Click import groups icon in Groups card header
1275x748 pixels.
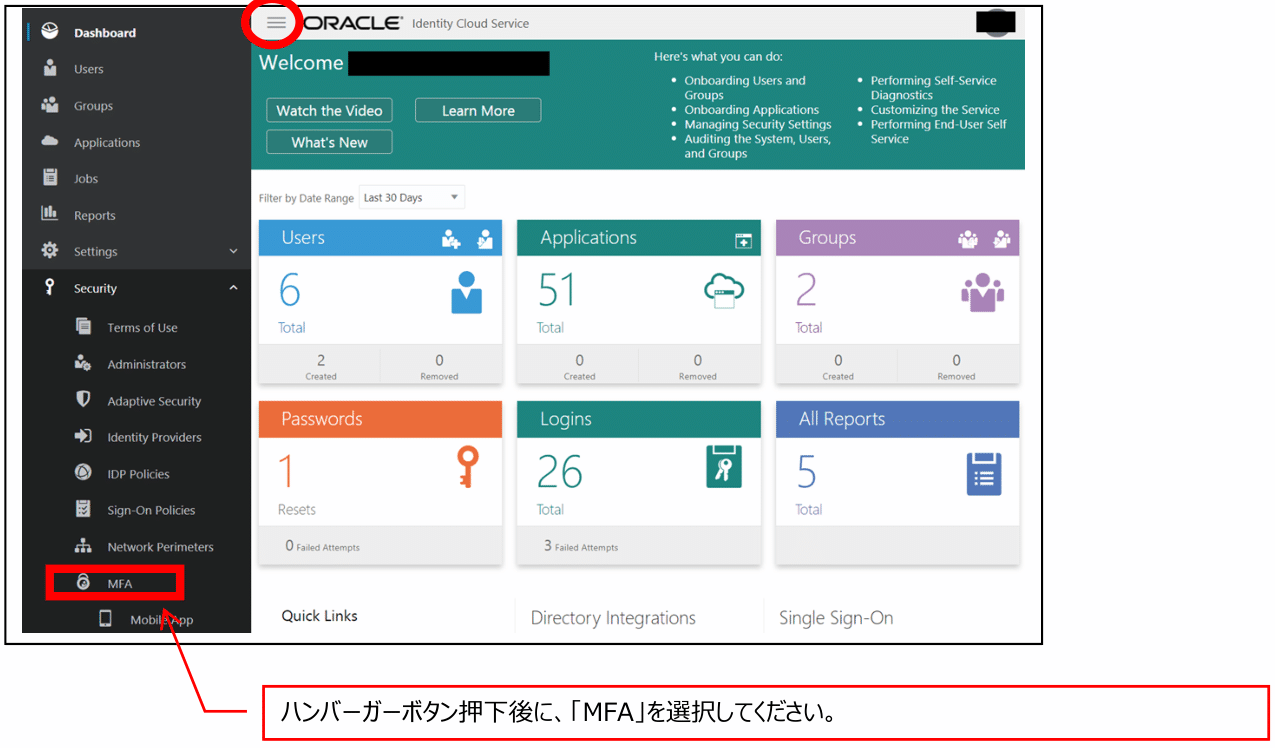[x=1001, y=238]
